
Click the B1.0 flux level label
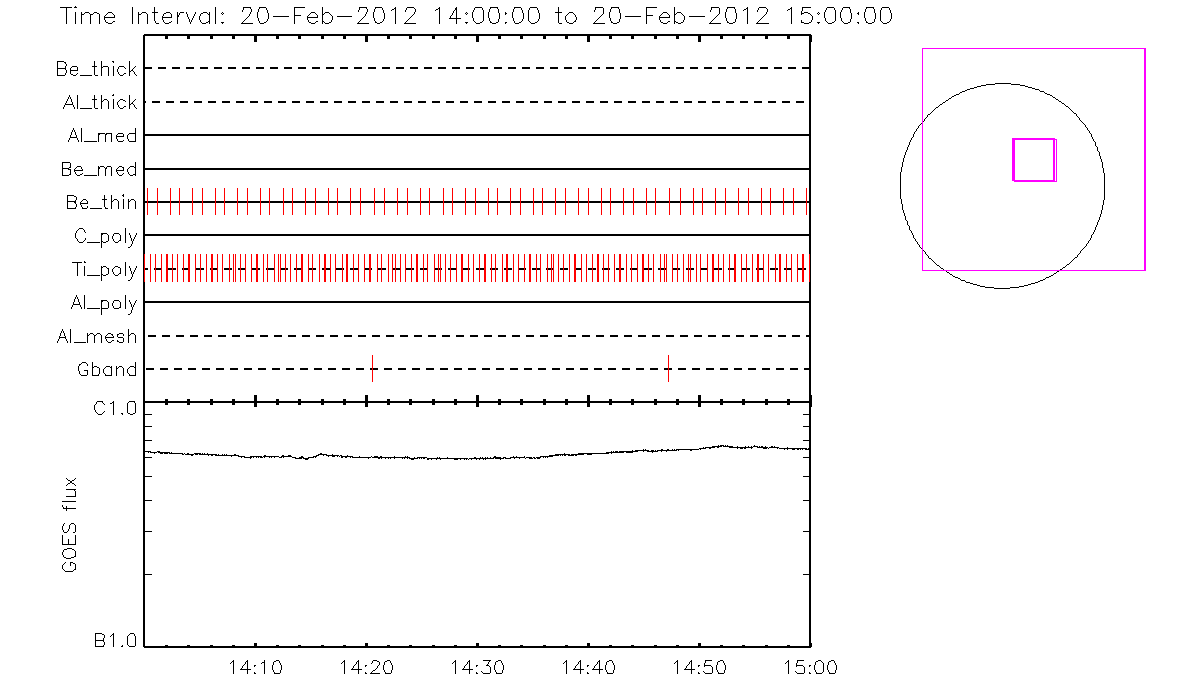pyautogui.click(x=115, y=641)
